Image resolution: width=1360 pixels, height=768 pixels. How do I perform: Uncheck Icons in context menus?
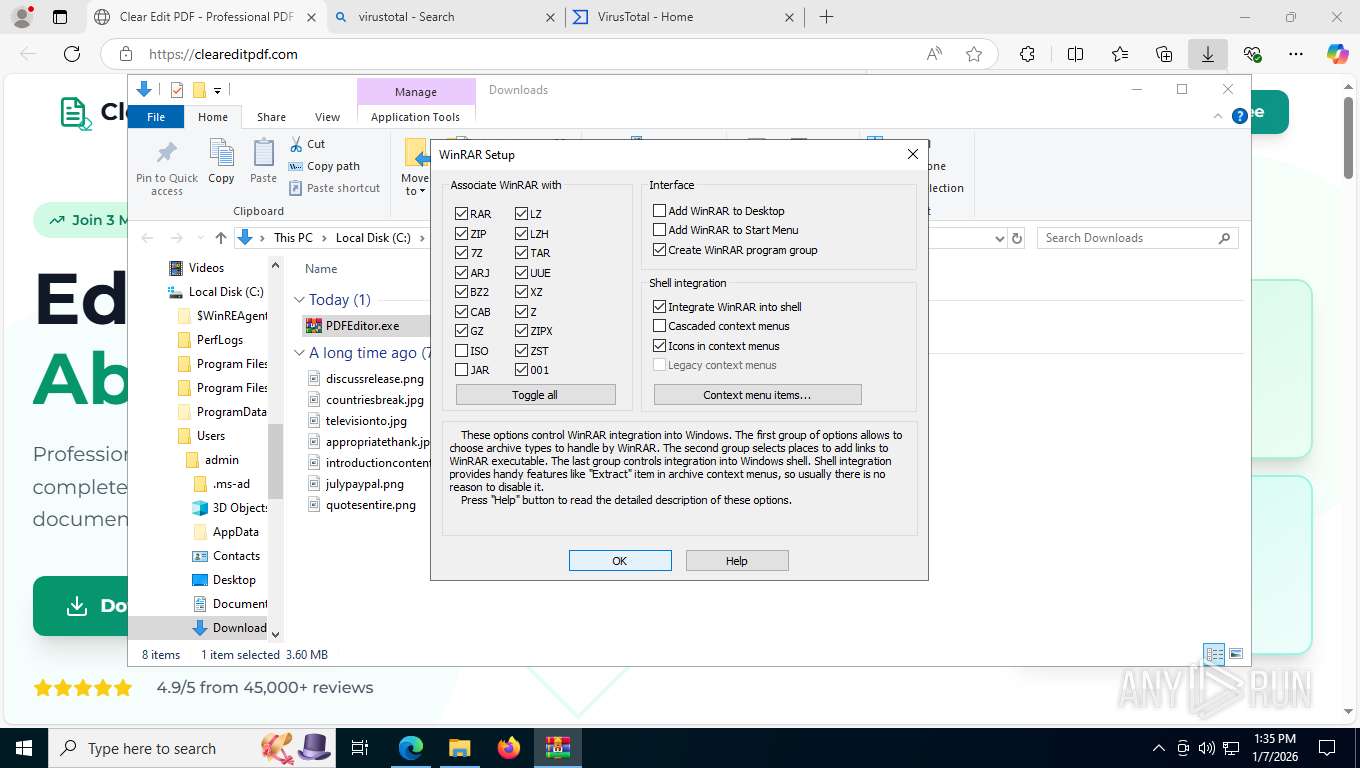pyautogui.click(x=659, y=346)
